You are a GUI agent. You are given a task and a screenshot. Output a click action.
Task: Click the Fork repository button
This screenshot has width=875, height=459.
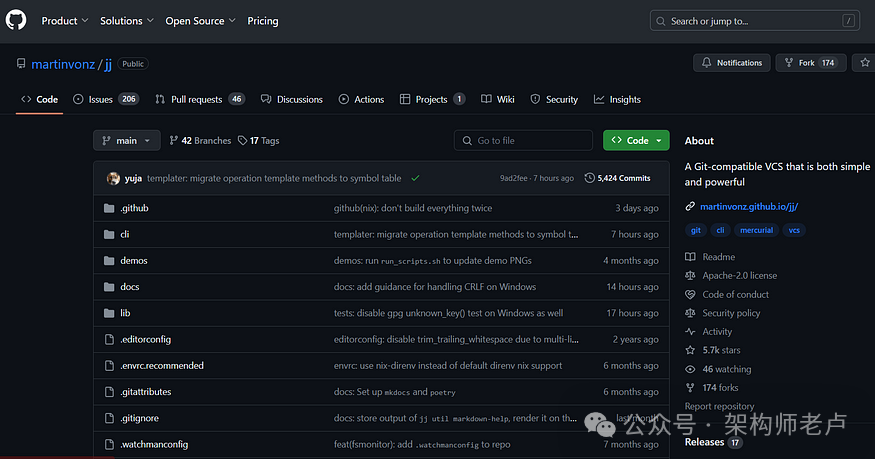(808, 63)
